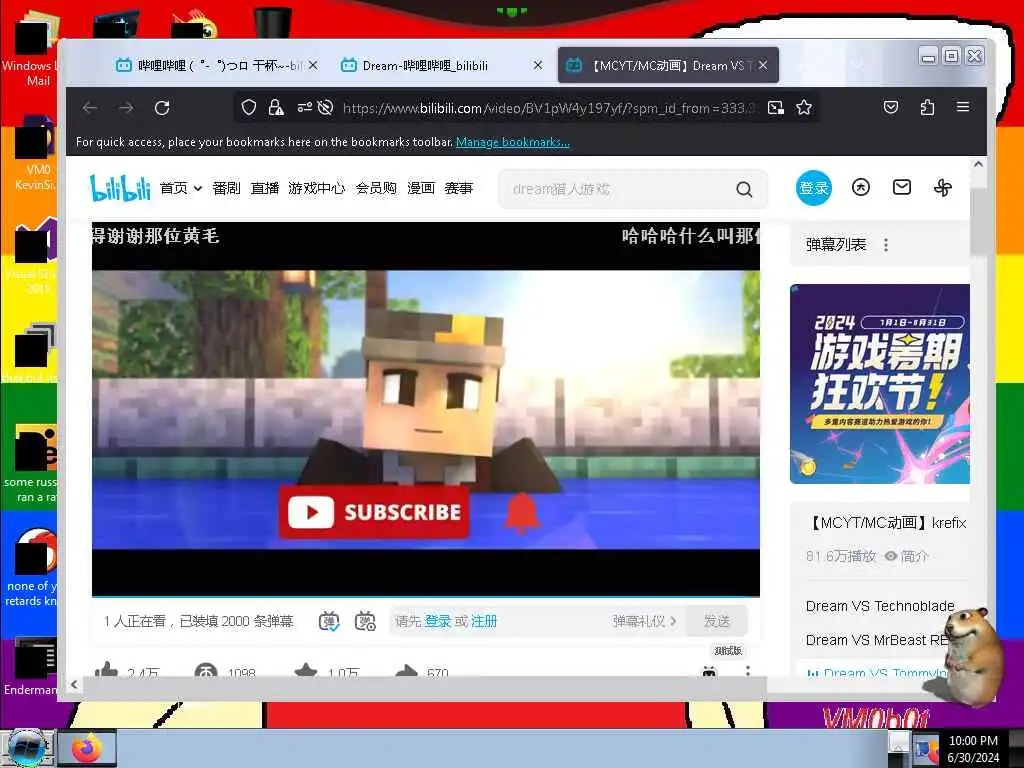Screen dimensions: 1024x768
Task: Bookmark this page with the star icon
Action: coord(804,107)
